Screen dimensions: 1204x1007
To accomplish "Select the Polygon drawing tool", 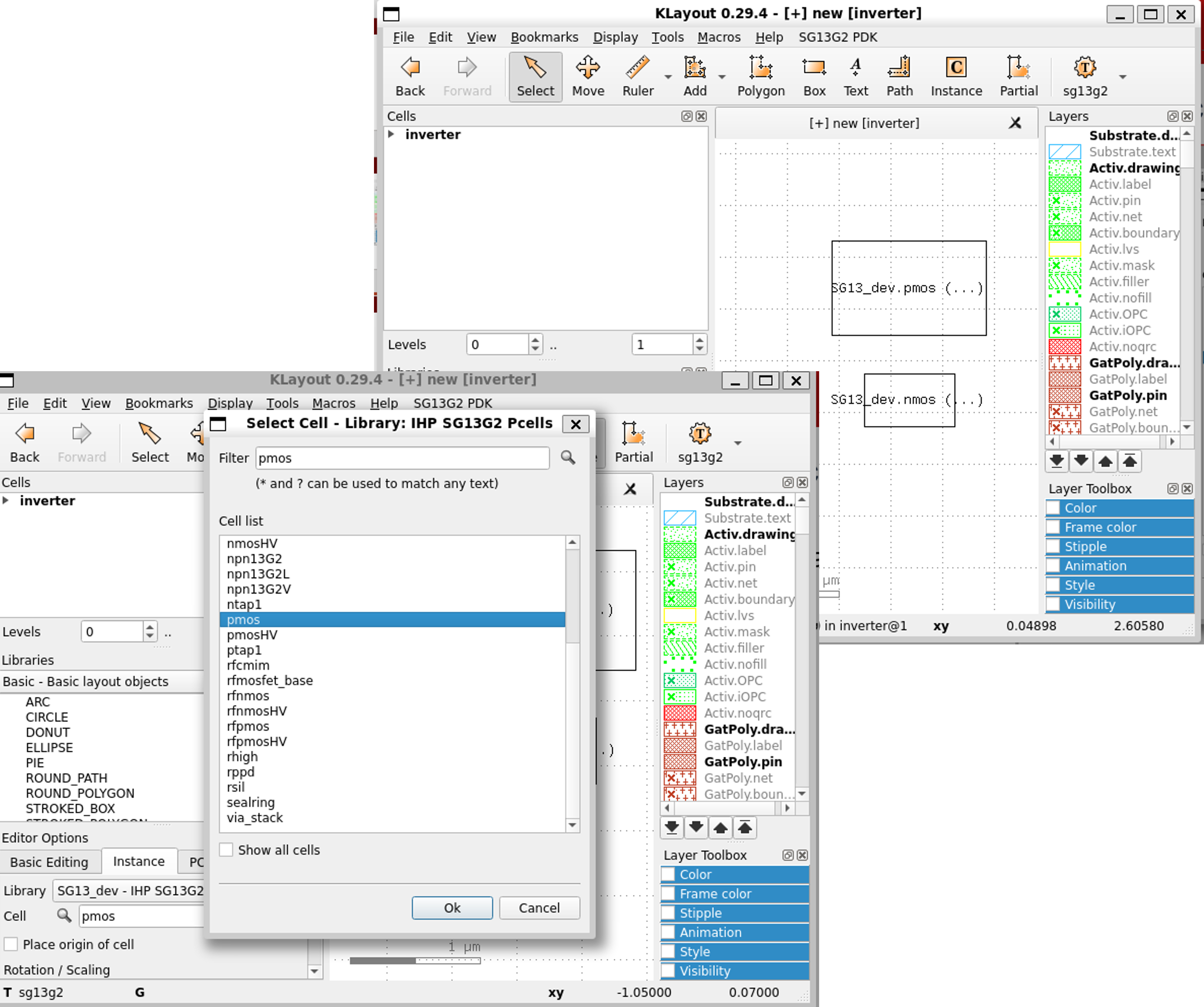I will tap(760, 76).
